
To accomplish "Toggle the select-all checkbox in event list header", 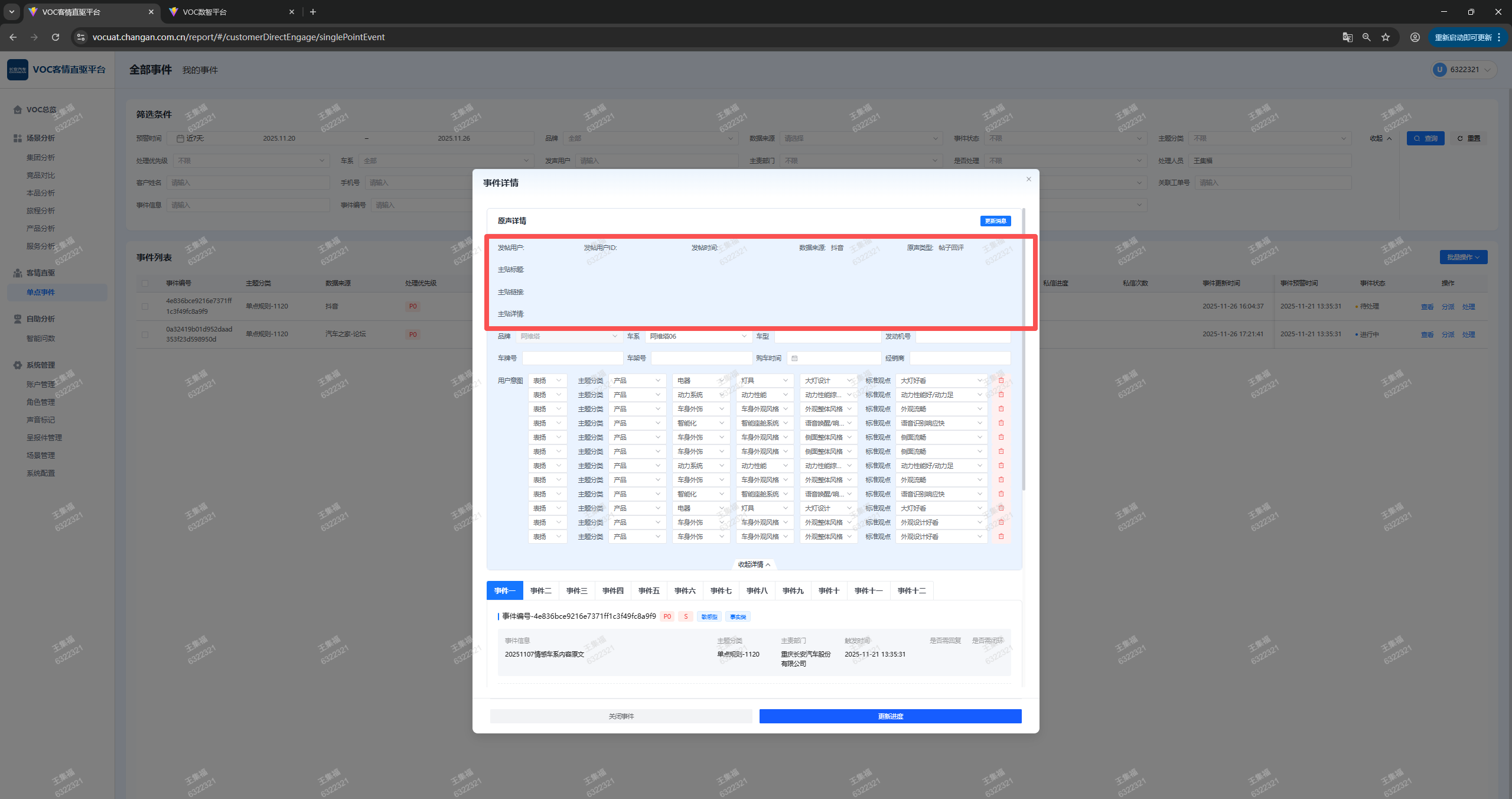I will coord(145,283).
